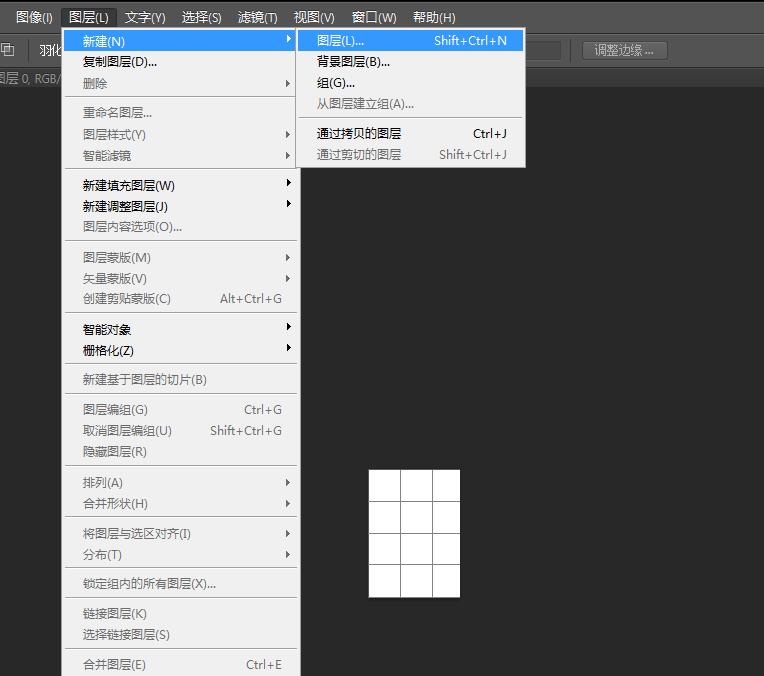
Task: Expand the 新建(N) submenu
Action: [180, 41]
